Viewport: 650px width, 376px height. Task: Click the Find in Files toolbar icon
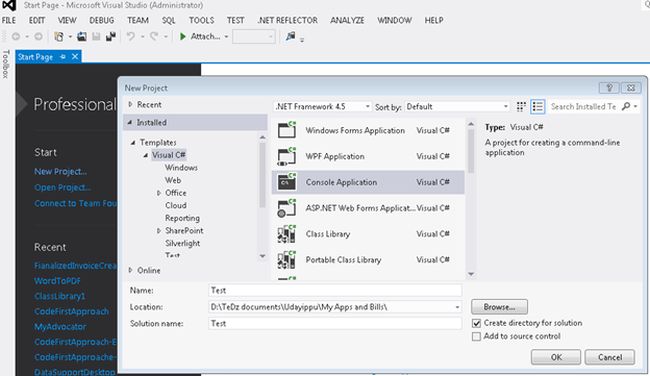[x=290, y=36]
